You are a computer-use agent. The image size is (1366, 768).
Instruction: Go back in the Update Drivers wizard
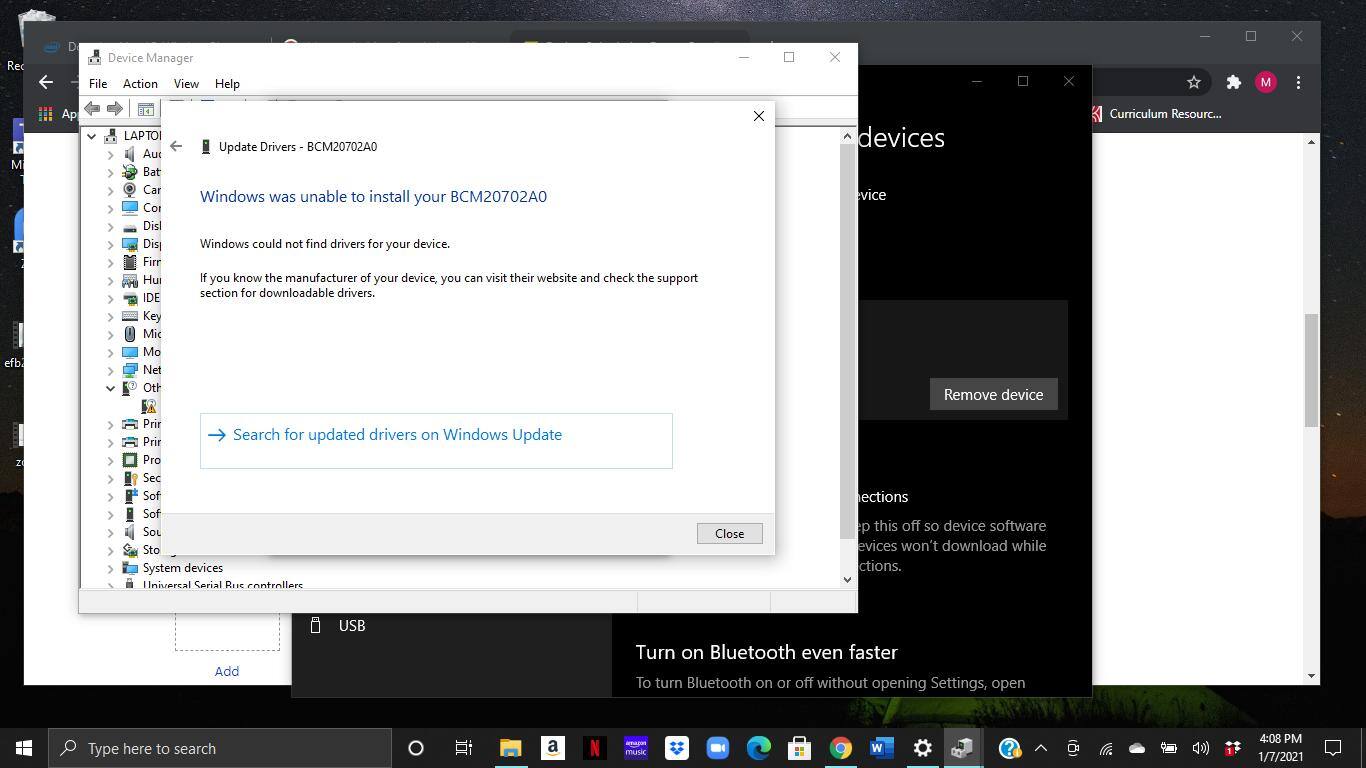[x=176, y=146]
